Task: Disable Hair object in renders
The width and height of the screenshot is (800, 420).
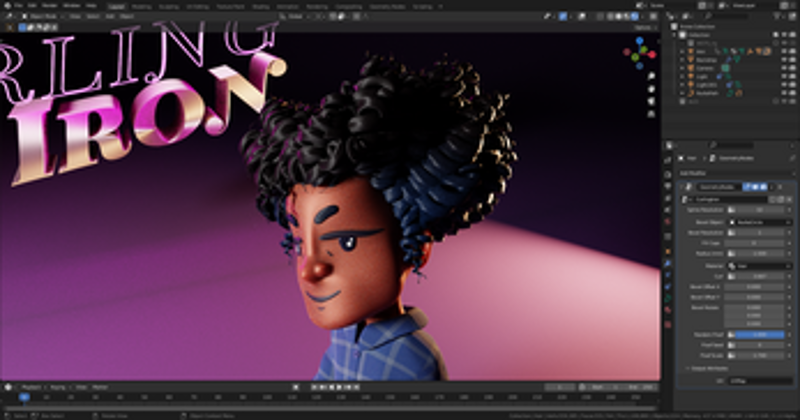Action: click(x=793, y=52)
